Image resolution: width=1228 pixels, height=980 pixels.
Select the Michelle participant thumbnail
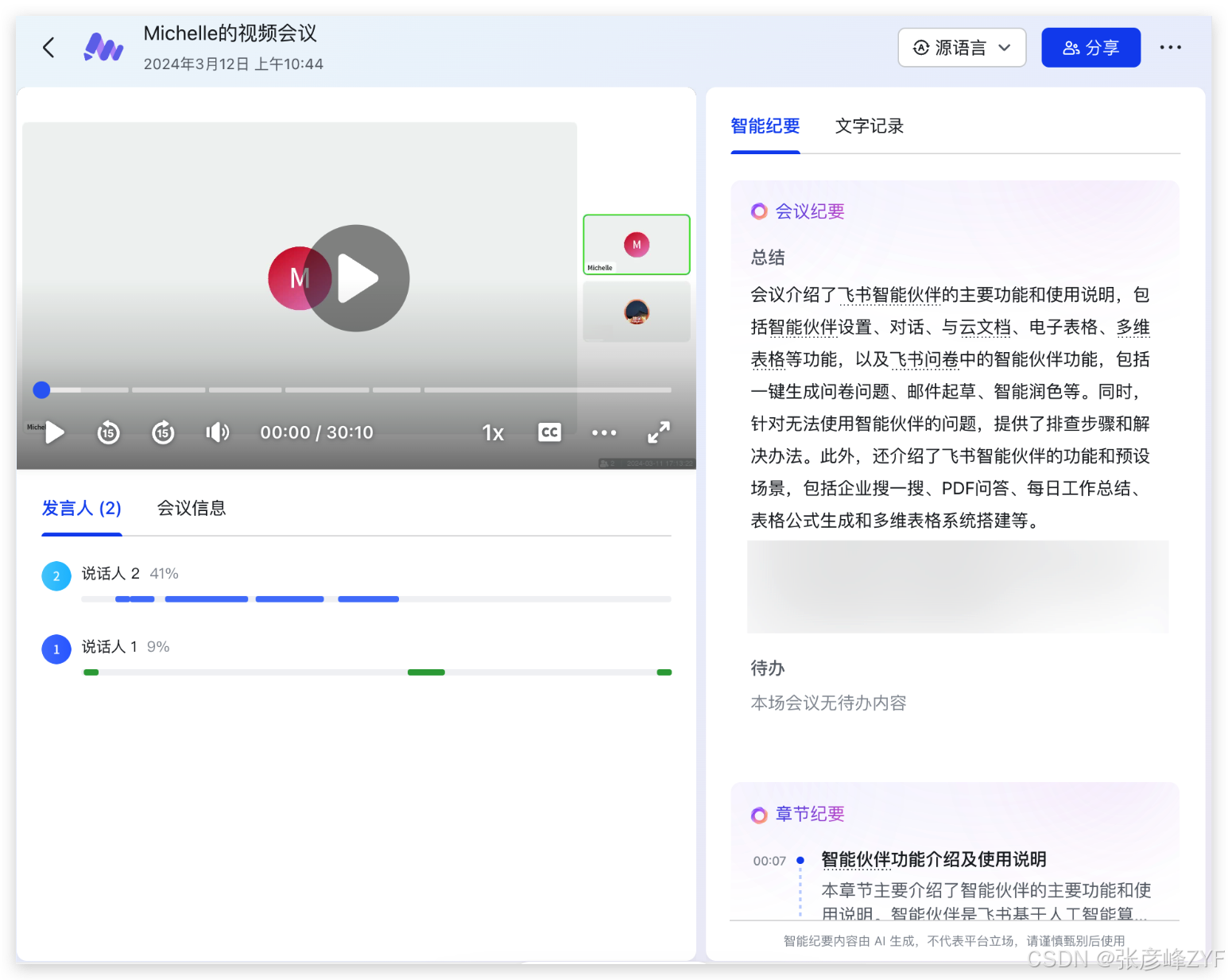(637, 245)
